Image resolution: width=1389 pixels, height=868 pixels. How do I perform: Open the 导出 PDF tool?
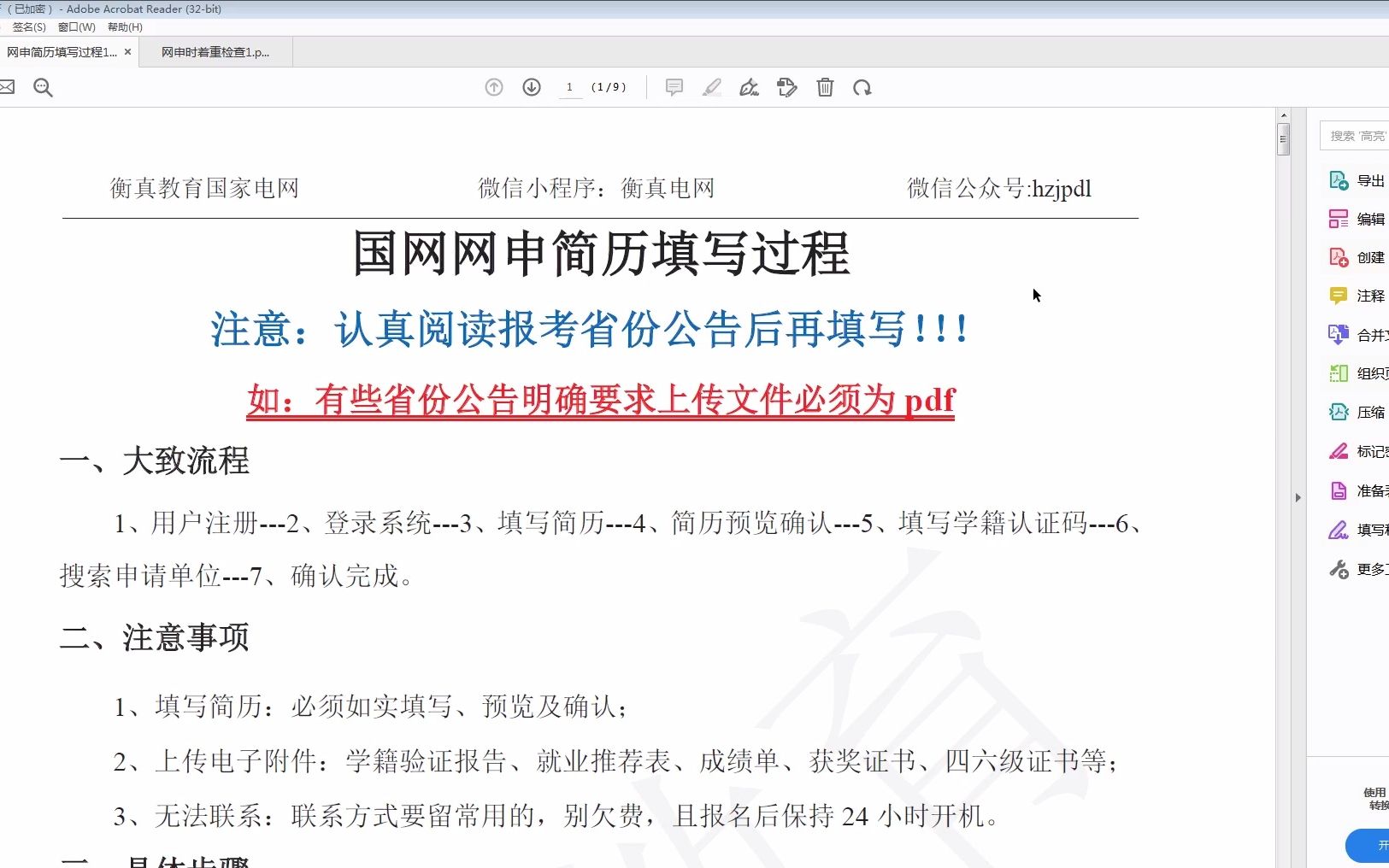[x=1357, y=180]
